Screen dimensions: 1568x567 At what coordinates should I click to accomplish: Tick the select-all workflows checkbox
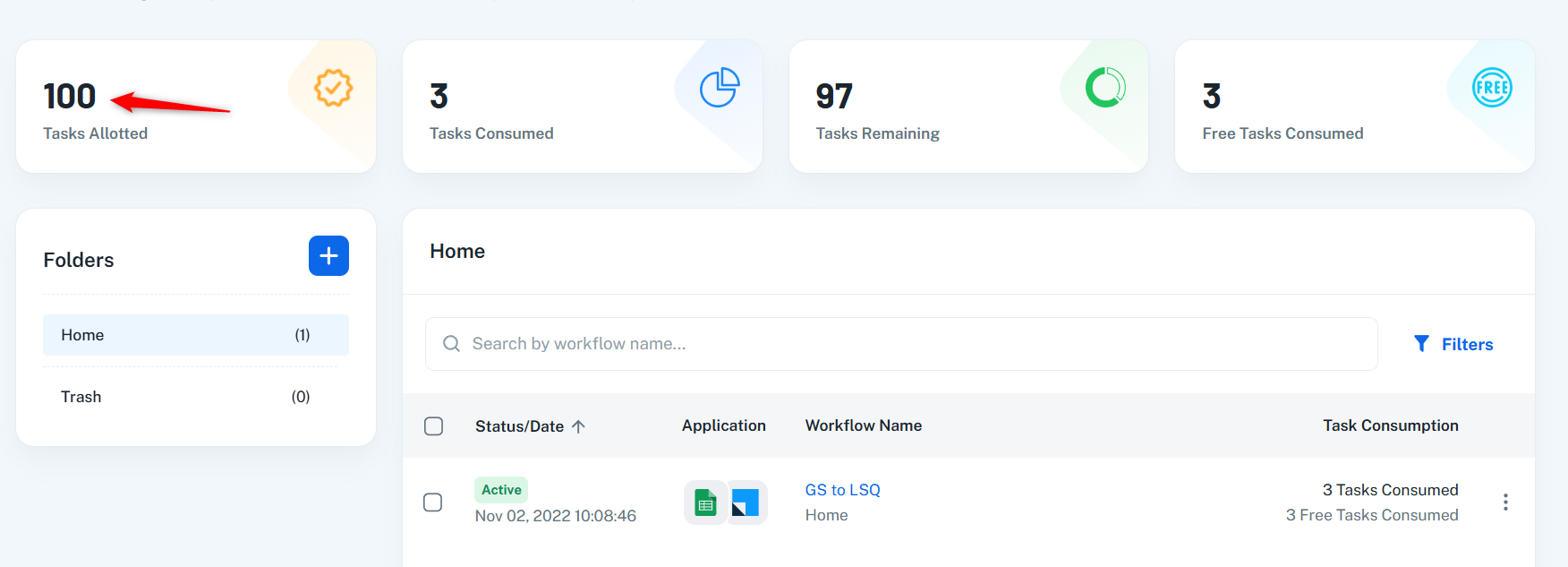point(433,426)
